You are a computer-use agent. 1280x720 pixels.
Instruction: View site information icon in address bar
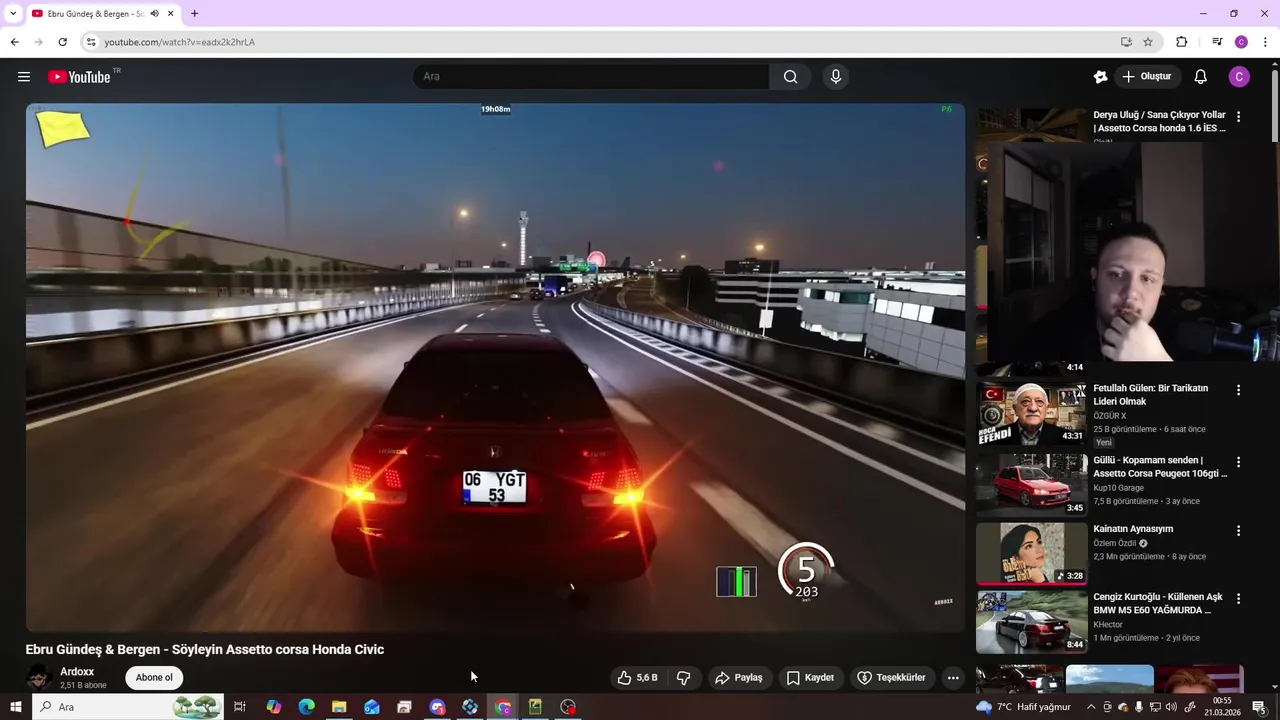tap(91, 42)
